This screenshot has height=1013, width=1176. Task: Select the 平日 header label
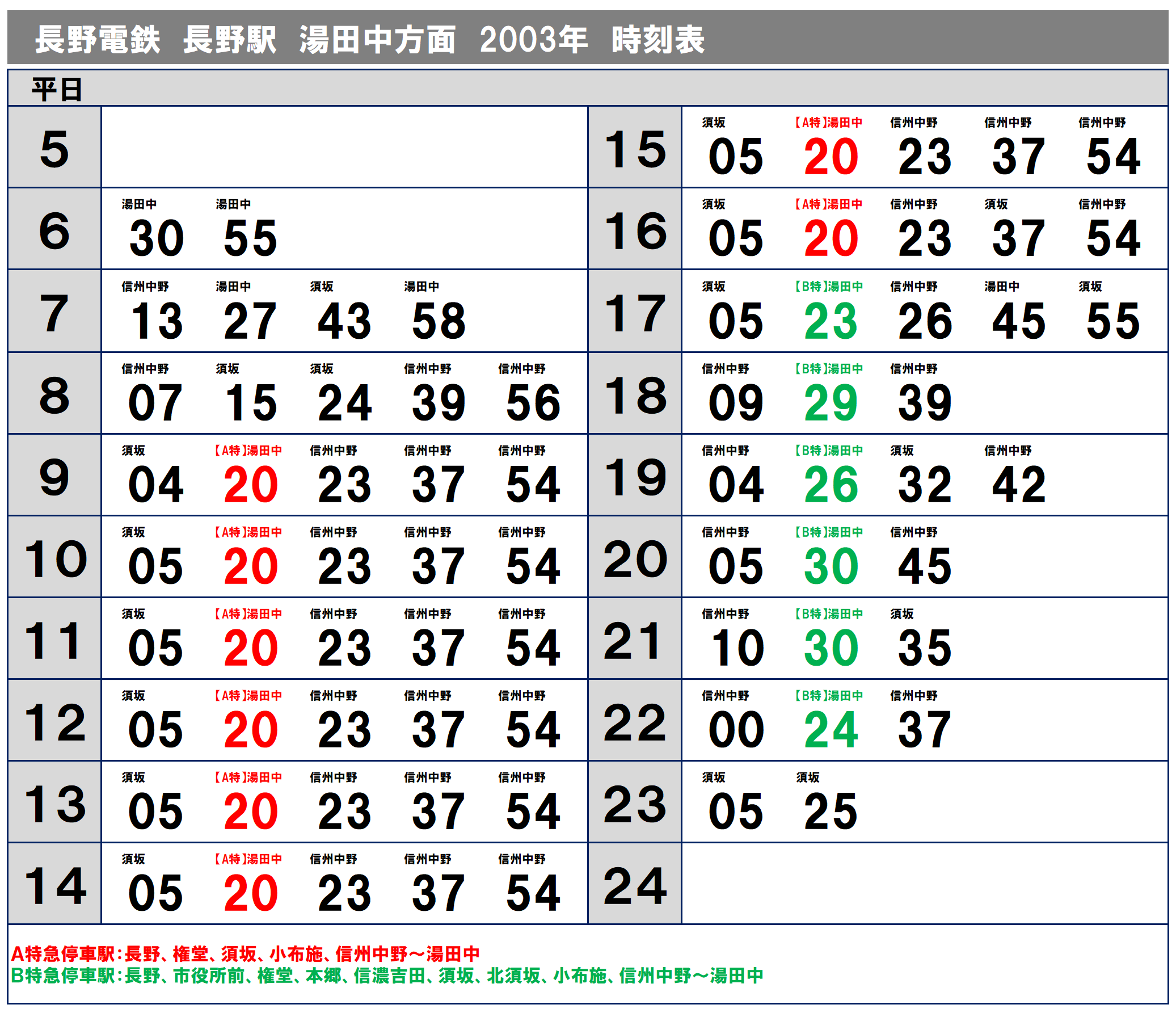pyautogui.click(x=57, y=90)
